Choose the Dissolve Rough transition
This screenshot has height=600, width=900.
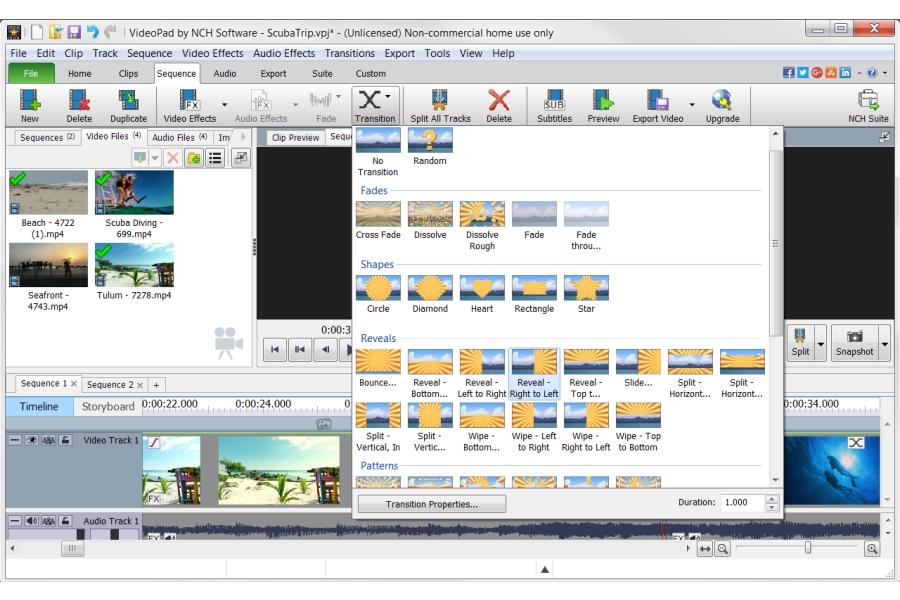click(x=482, y=226)
